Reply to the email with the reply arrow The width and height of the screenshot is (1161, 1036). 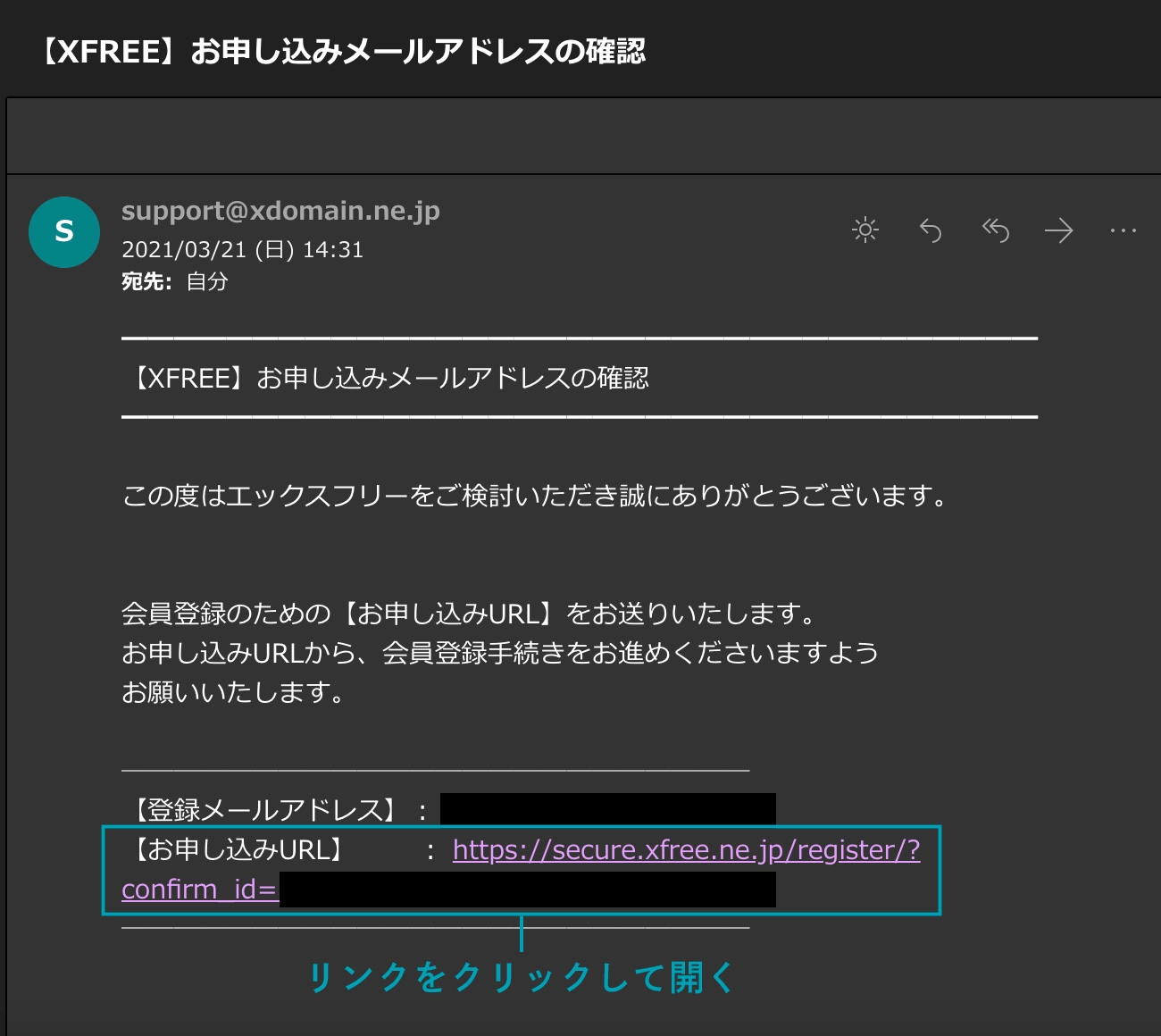click(x=931, y=230)
